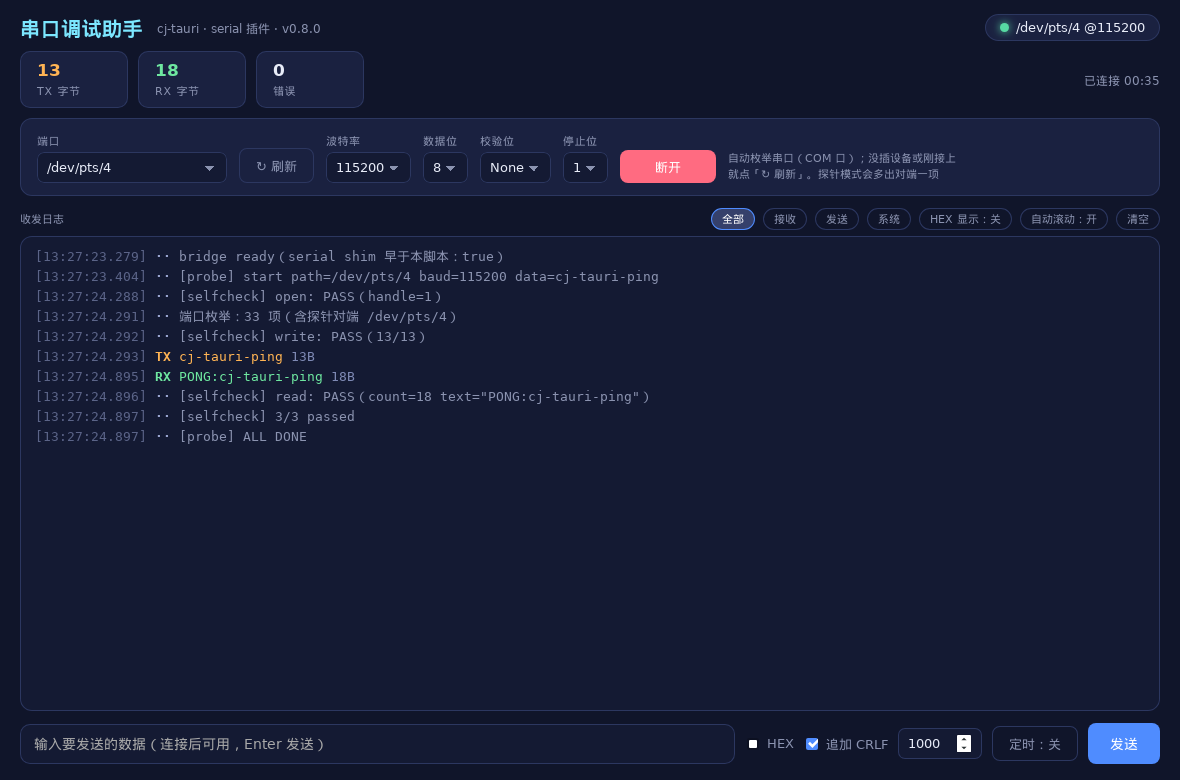The height and width of the screenshot is (780, 1180).
Task: Click 清空 to clear the log
Action: [1138, 219]
